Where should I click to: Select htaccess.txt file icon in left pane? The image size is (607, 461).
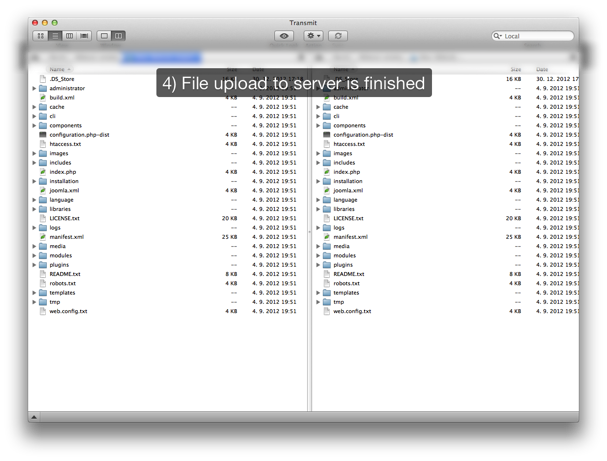43,144
